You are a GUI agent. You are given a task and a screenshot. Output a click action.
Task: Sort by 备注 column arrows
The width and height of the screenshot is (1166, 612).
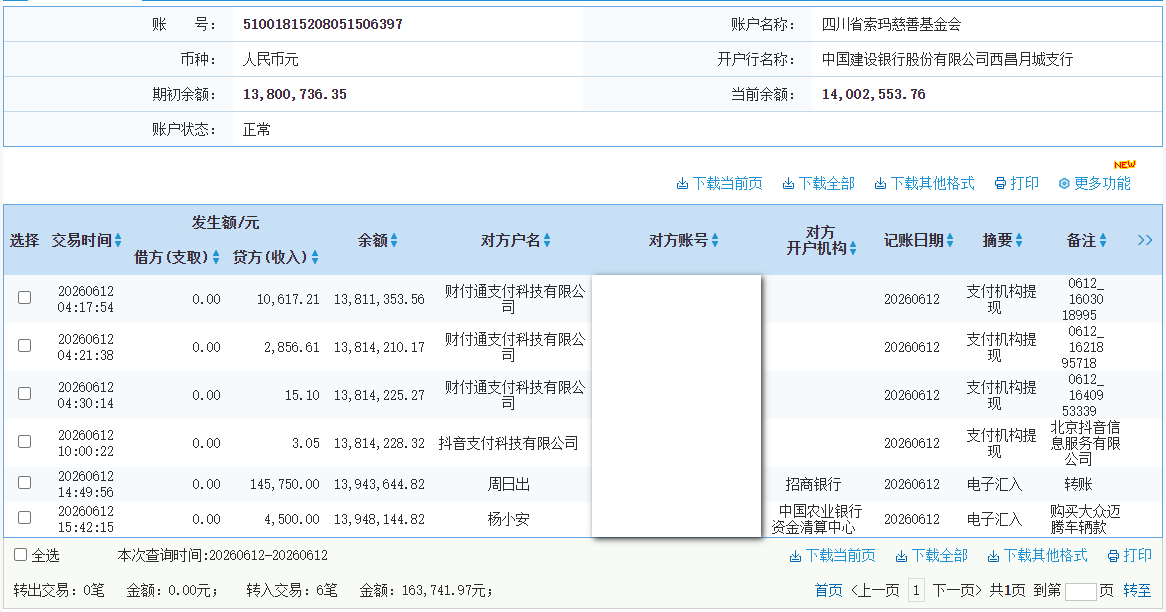point(1103,240)
